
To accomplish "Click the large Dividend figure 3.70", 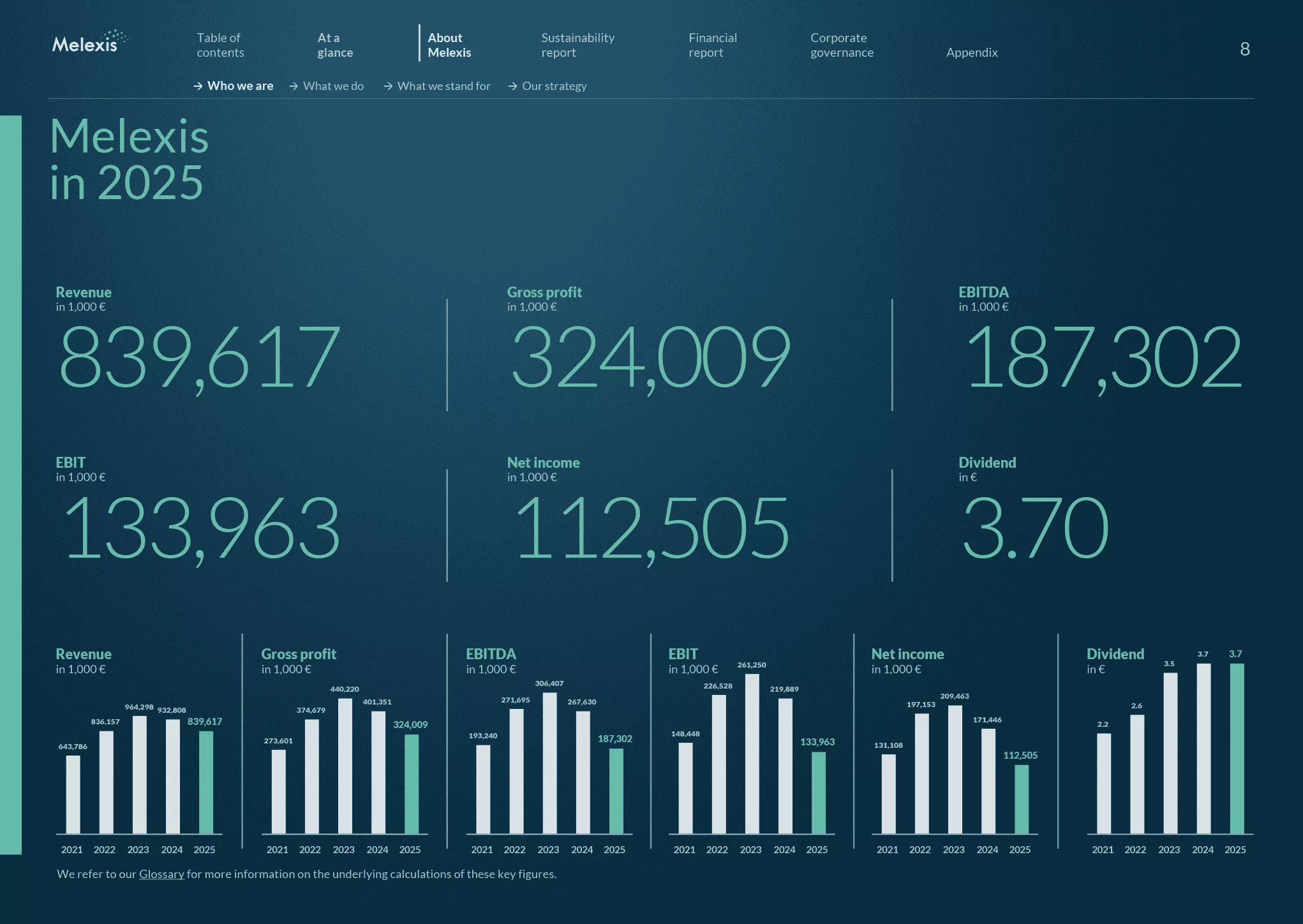I will [x=1035, y=527].
